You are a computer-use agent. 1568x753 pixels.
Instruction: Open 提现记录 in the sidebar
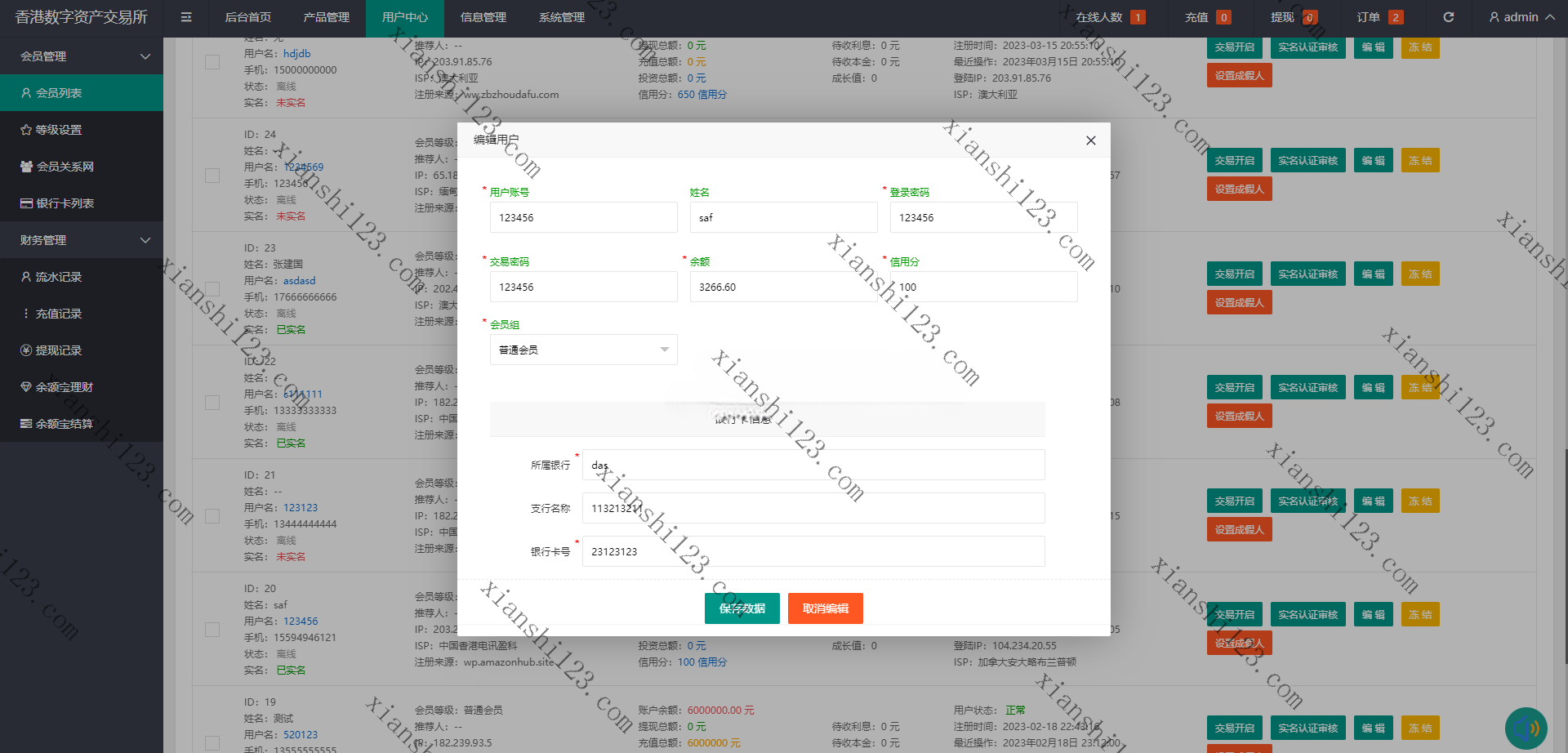(x=82, y=350)
